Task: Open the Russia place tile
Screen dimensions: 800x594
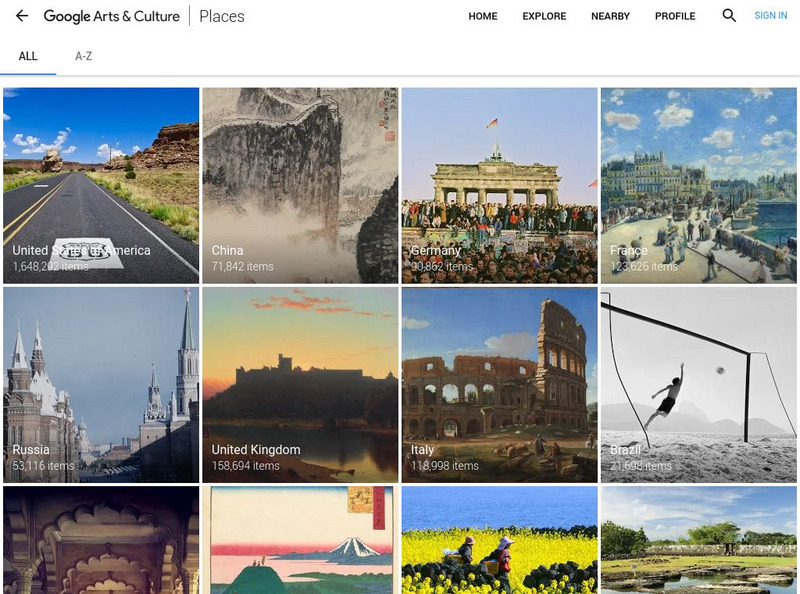Action: click(101, 385)
